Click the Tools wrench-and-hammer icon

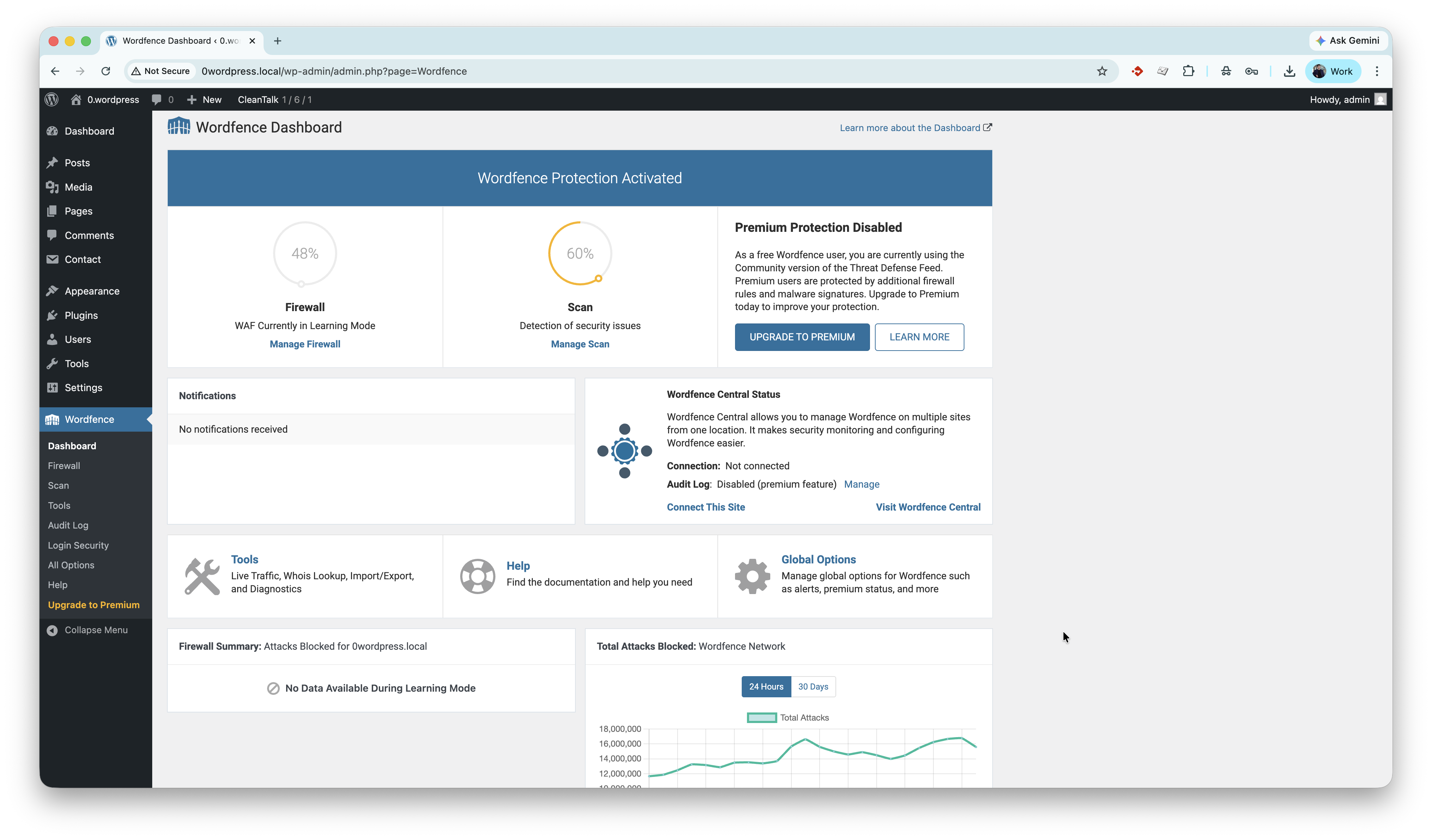(x=202, y=576)
